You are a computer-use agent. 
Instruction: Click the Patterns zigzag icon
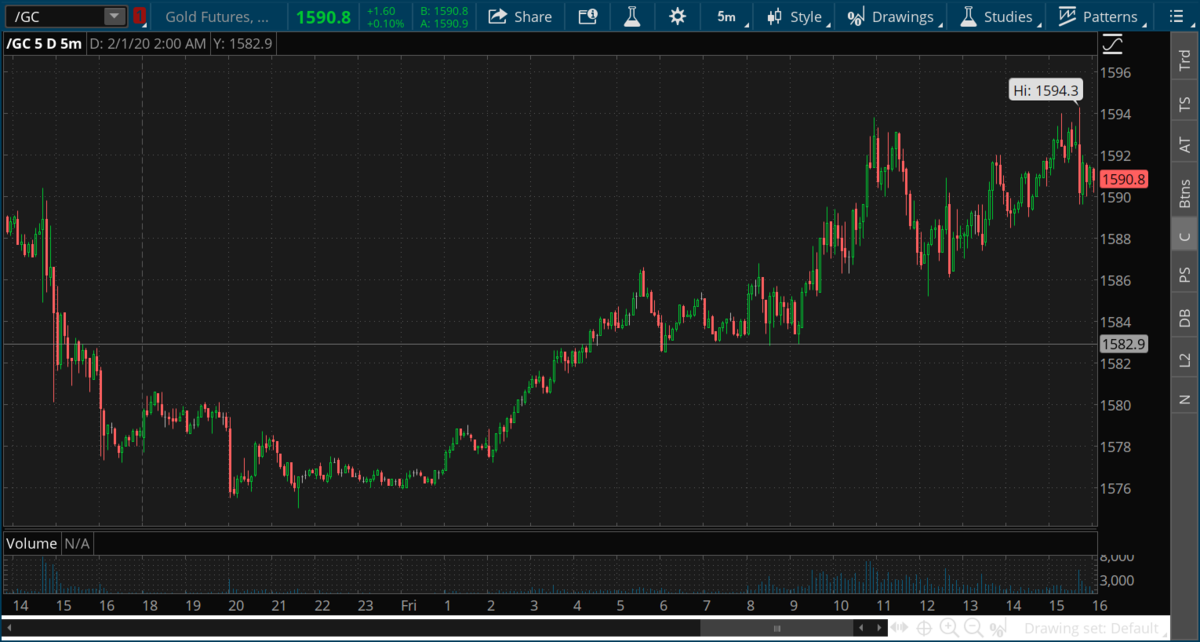tap(1067, 16)
